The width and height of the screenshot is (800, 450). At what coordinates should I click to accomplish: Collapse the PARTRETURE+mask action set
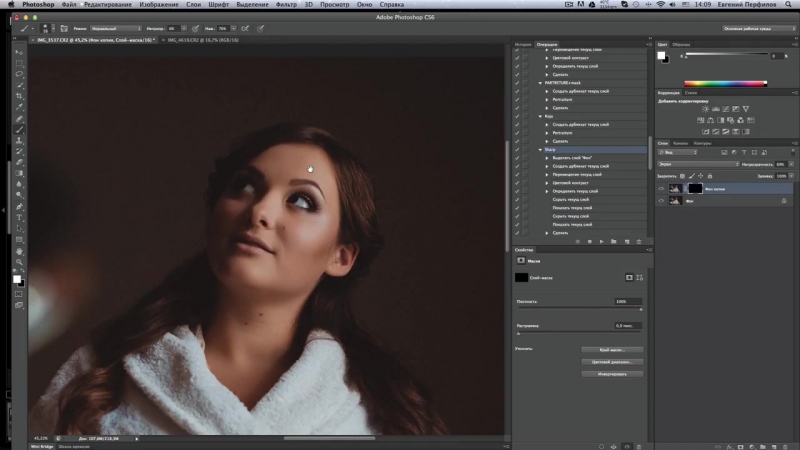click(x=541, y=83)
